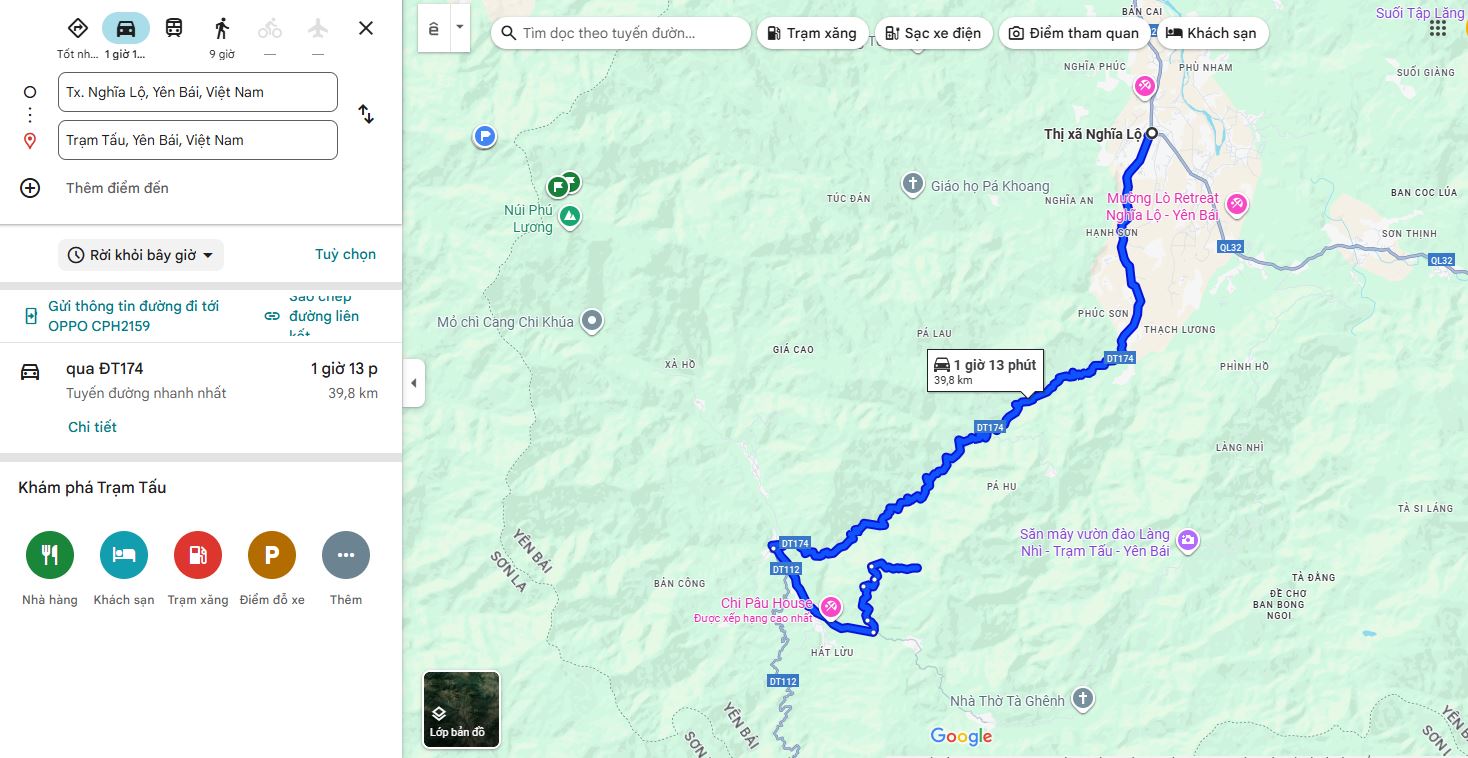Open the Rời khỏi bây giờ dropdown

pyautogui.click(x=141, y=255)
